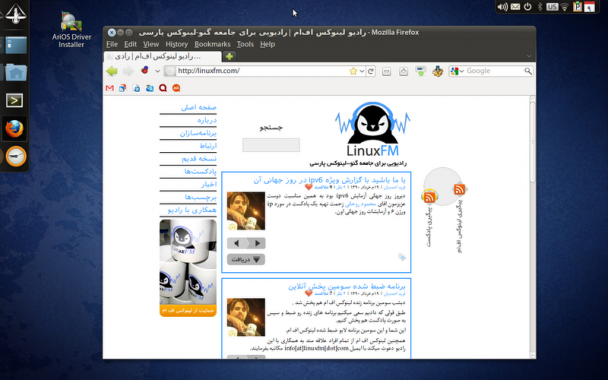Play the first podcast with the play arrow
608x380 pixels.
click(257, 243)
